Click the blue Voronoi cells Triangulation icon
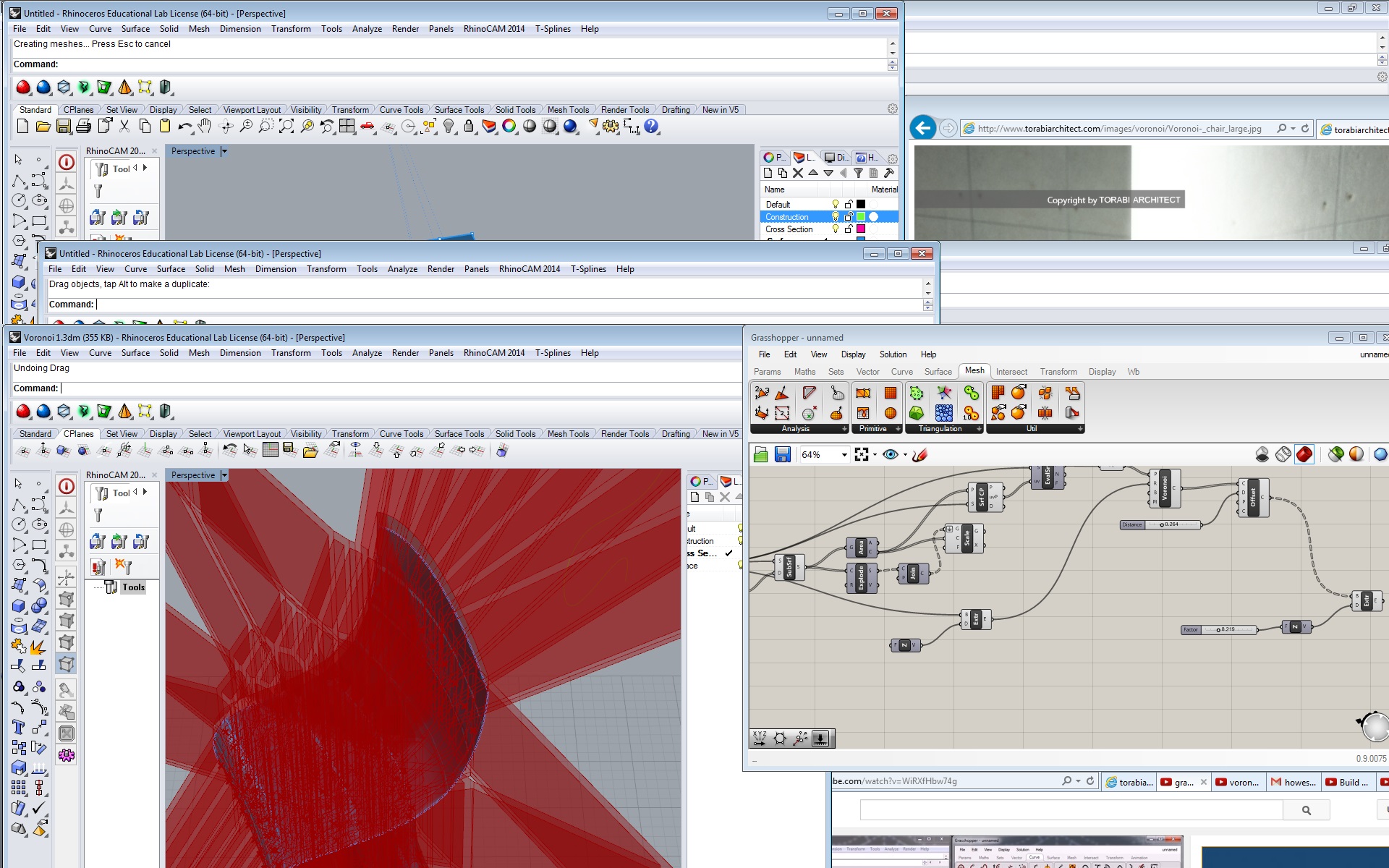Screen dimensions: 1389x868 tap(943, 413)
